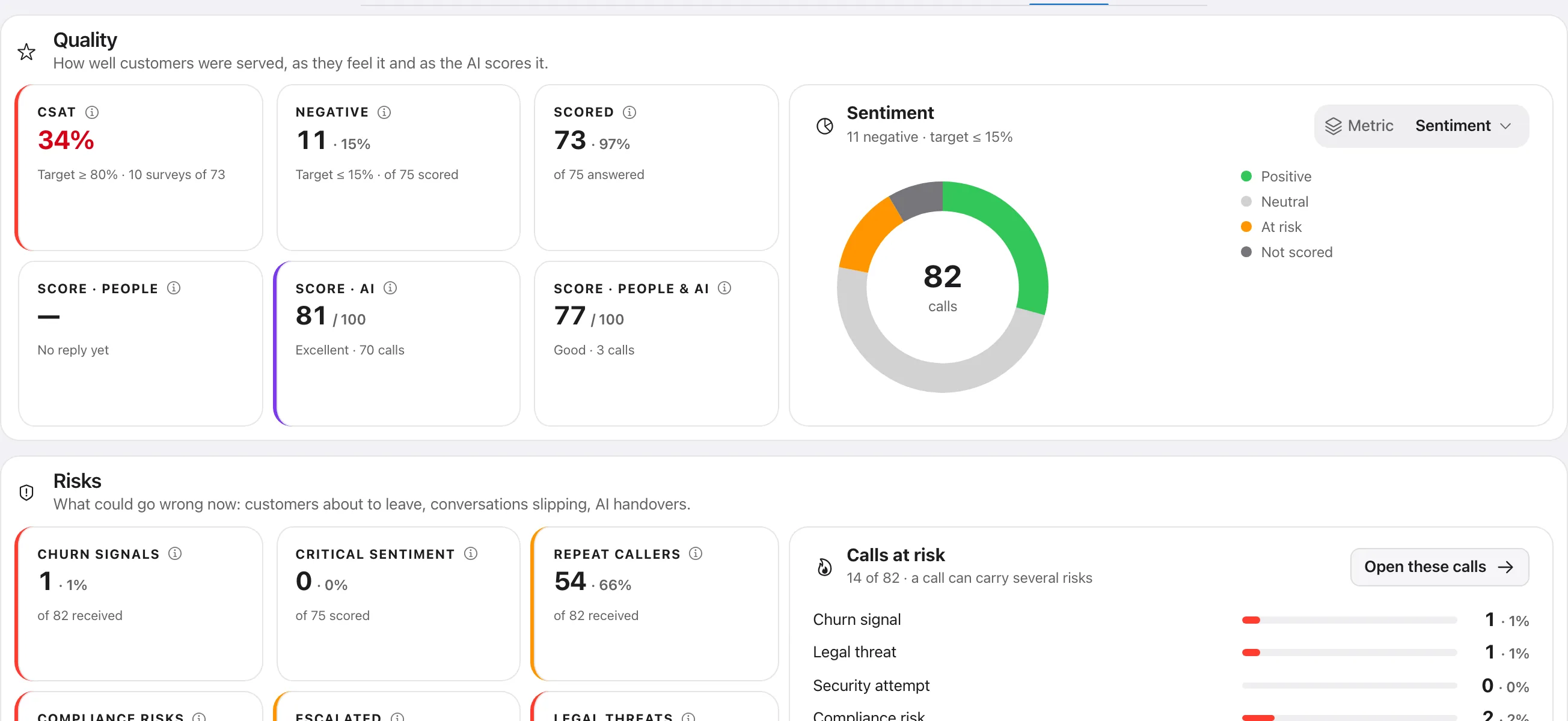
Task: Toggle At risk legend item
Action: tap(1271, 227)
